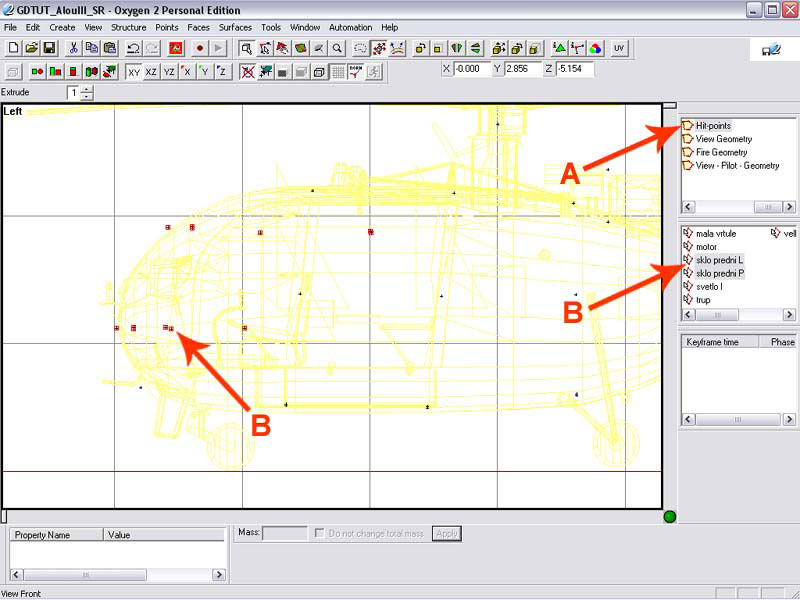Increase Extrude value with up arrow

(87, 89)
